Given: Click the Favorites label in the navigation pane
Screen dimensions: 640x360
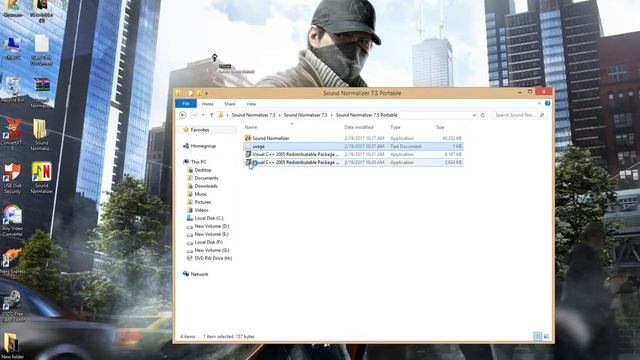Looking at the screenshot, I should [x=200, y=130].
